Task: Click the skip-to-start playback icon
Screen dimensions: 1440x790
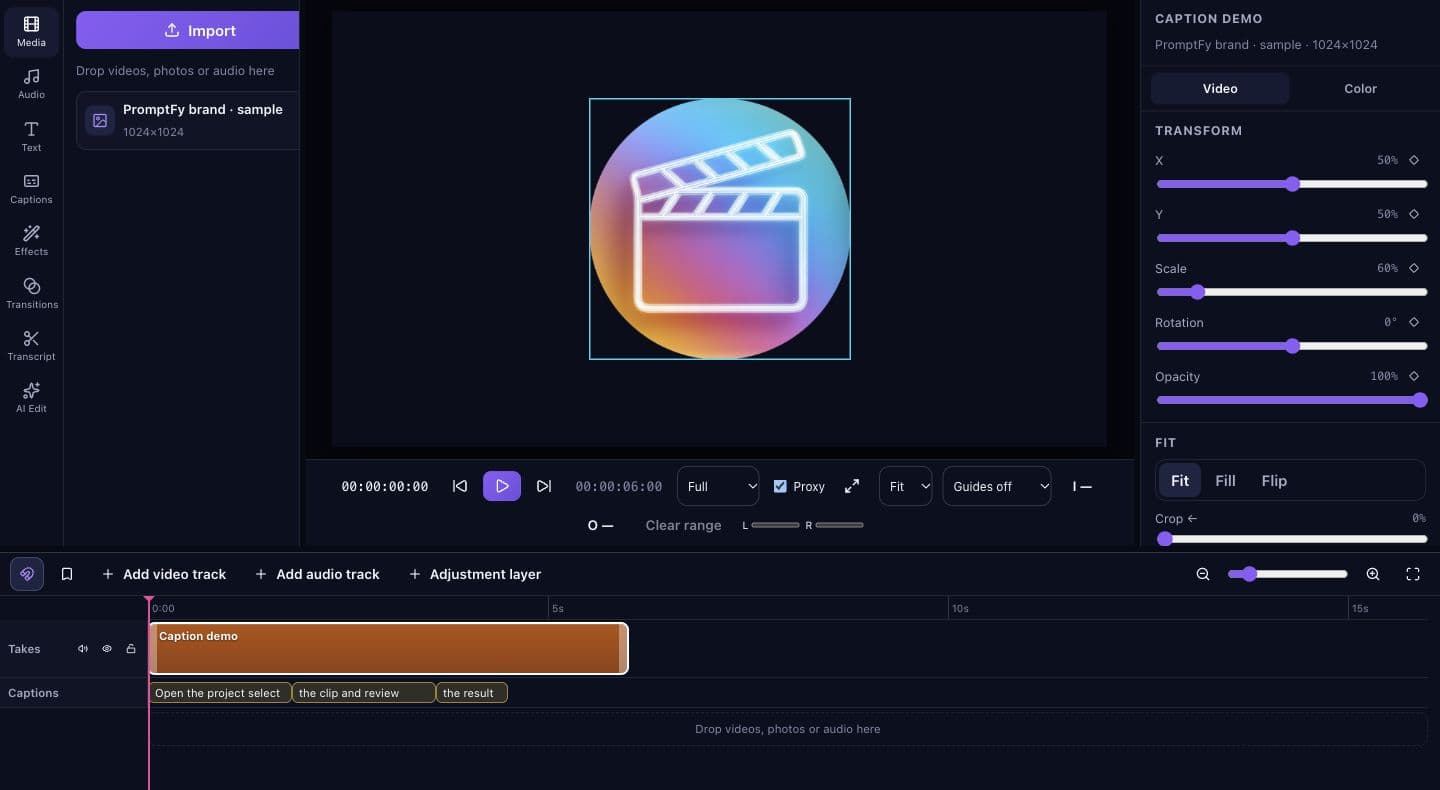Action: (x=460, y=486)
